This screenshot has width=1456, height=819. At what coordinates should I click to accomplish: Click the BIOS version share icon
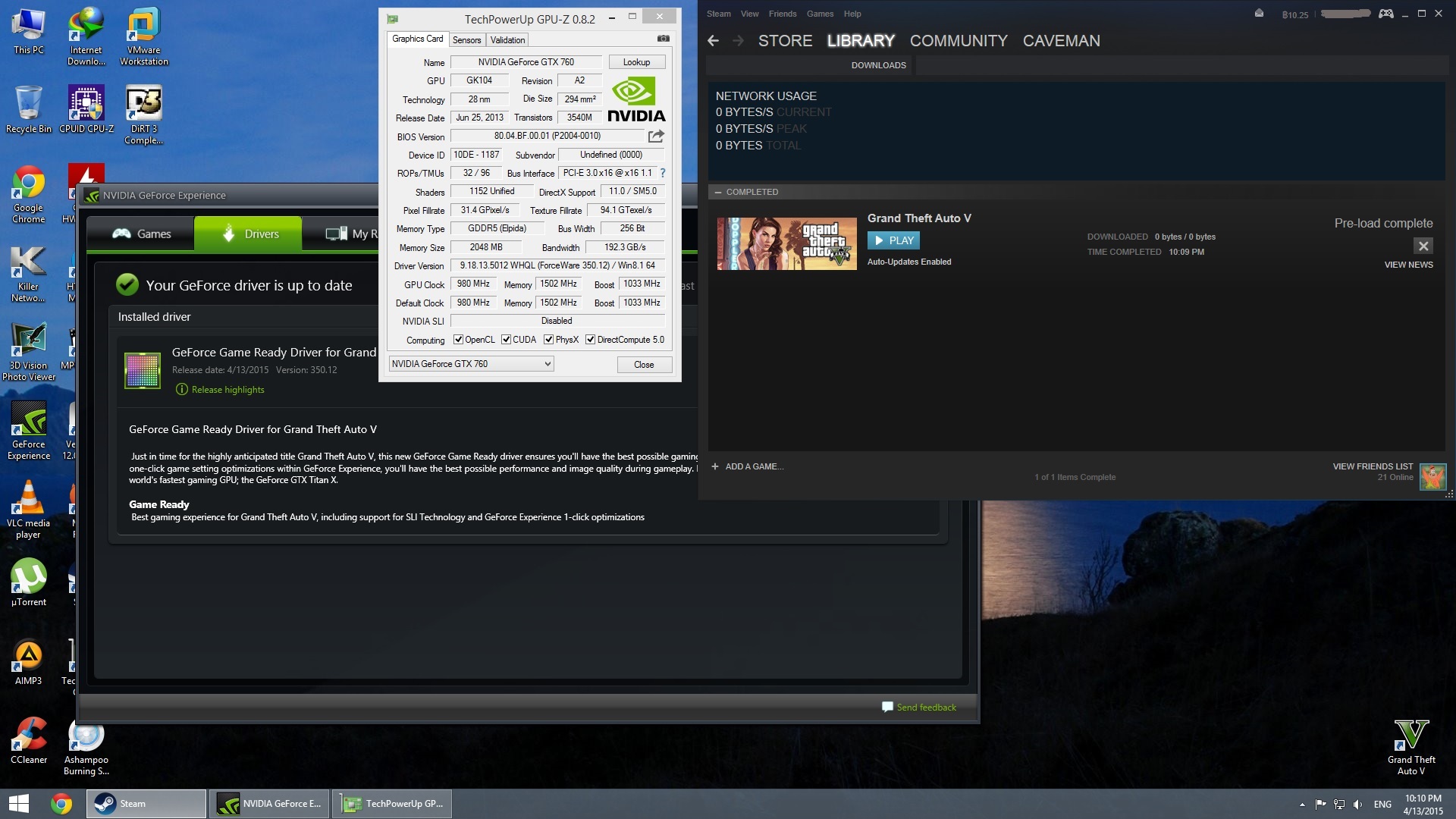656,136
